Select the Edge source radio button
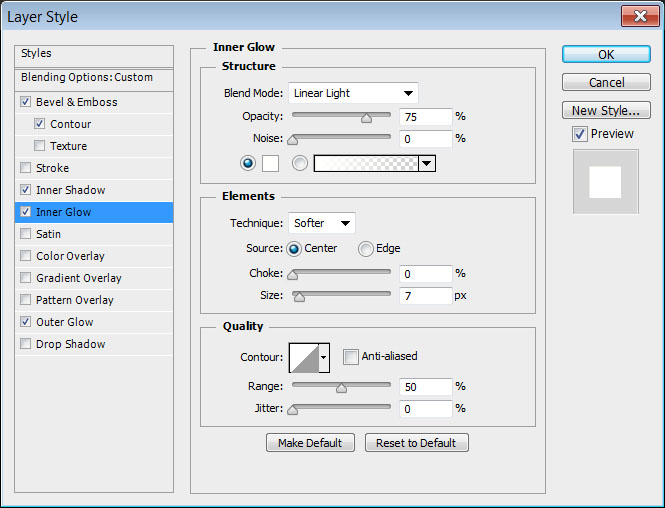 [x=366, y=249]
